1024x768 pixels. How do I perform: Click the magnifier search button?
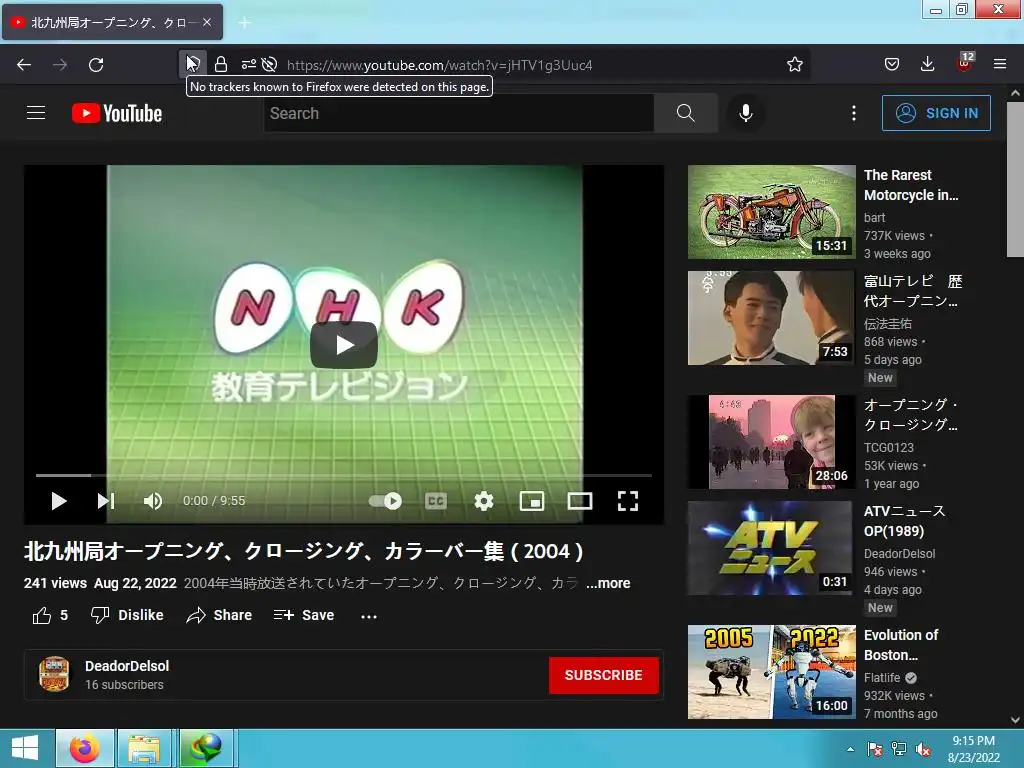coord(686,113)
